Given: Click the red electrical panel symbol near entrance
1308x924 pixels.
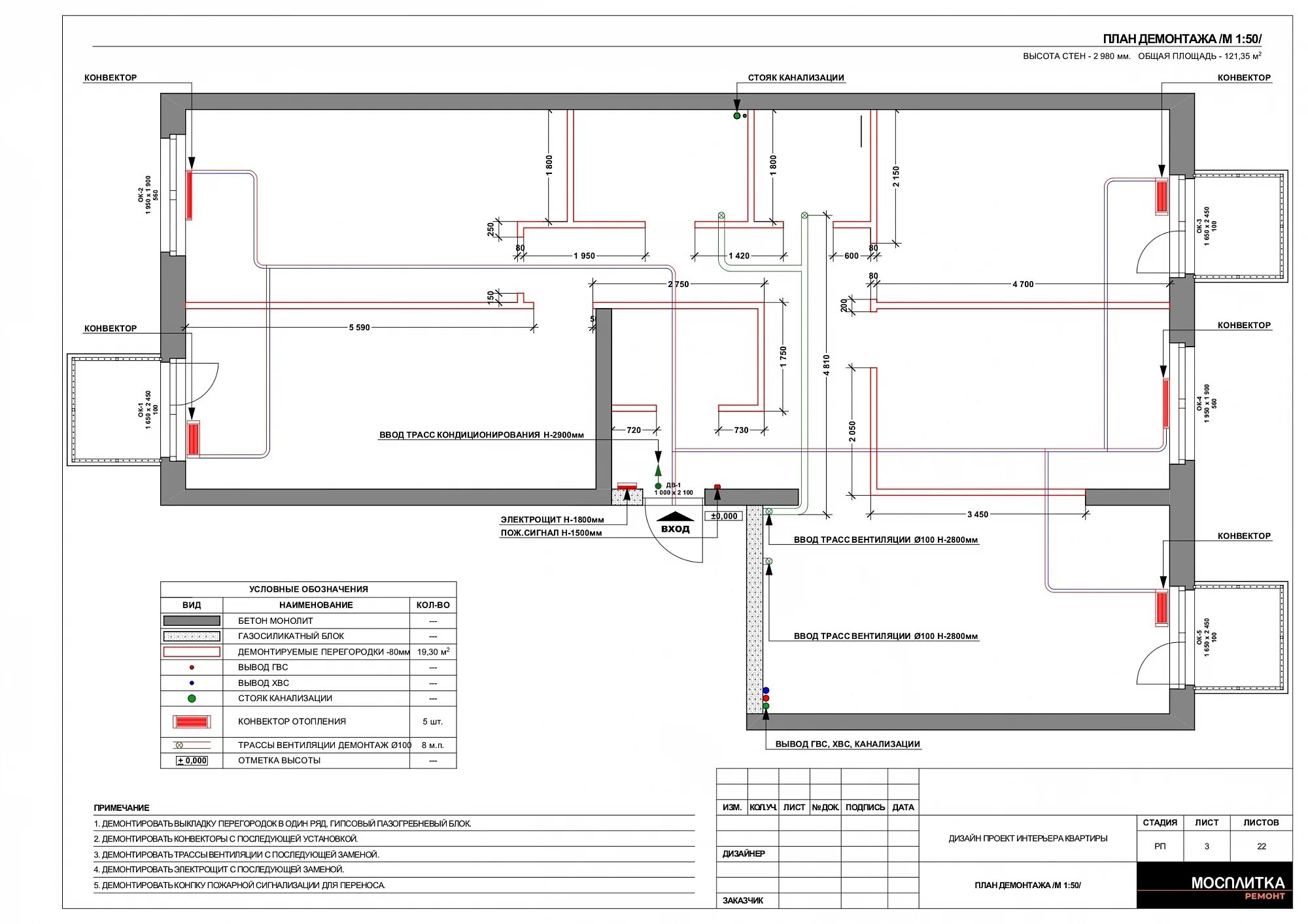Looking at the screenshot, I should (x=627, y=486).
